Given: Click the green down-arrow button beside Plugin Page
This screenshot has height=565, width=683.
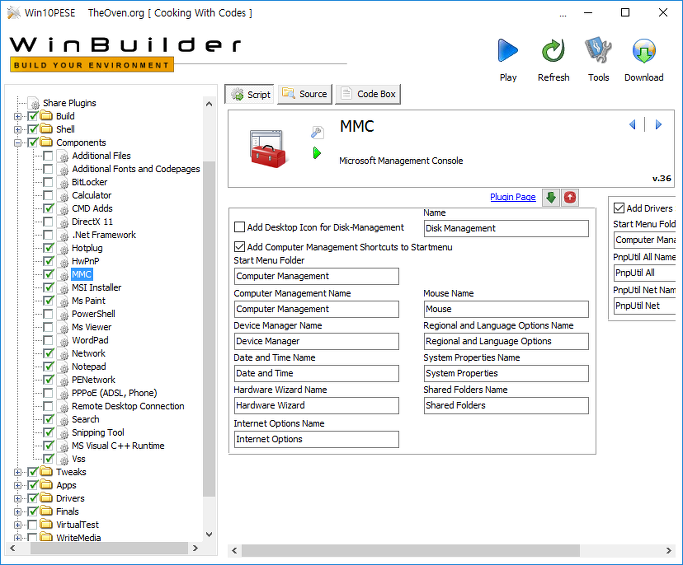Looking at the screenshot, I should tap(551, 197).
